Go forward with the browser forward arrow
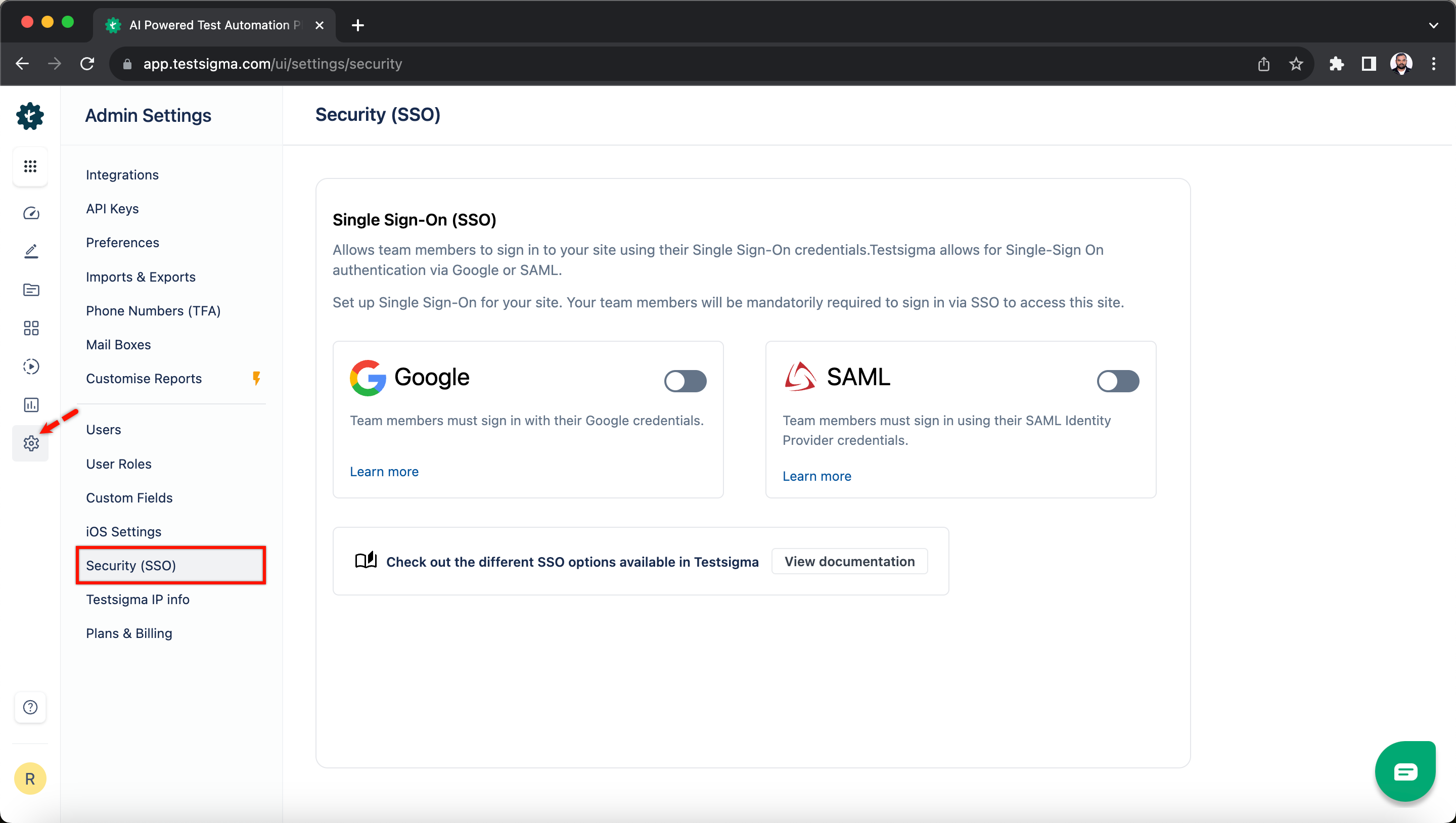This screenshot has width=1456, height=823. tap(55, 63)
